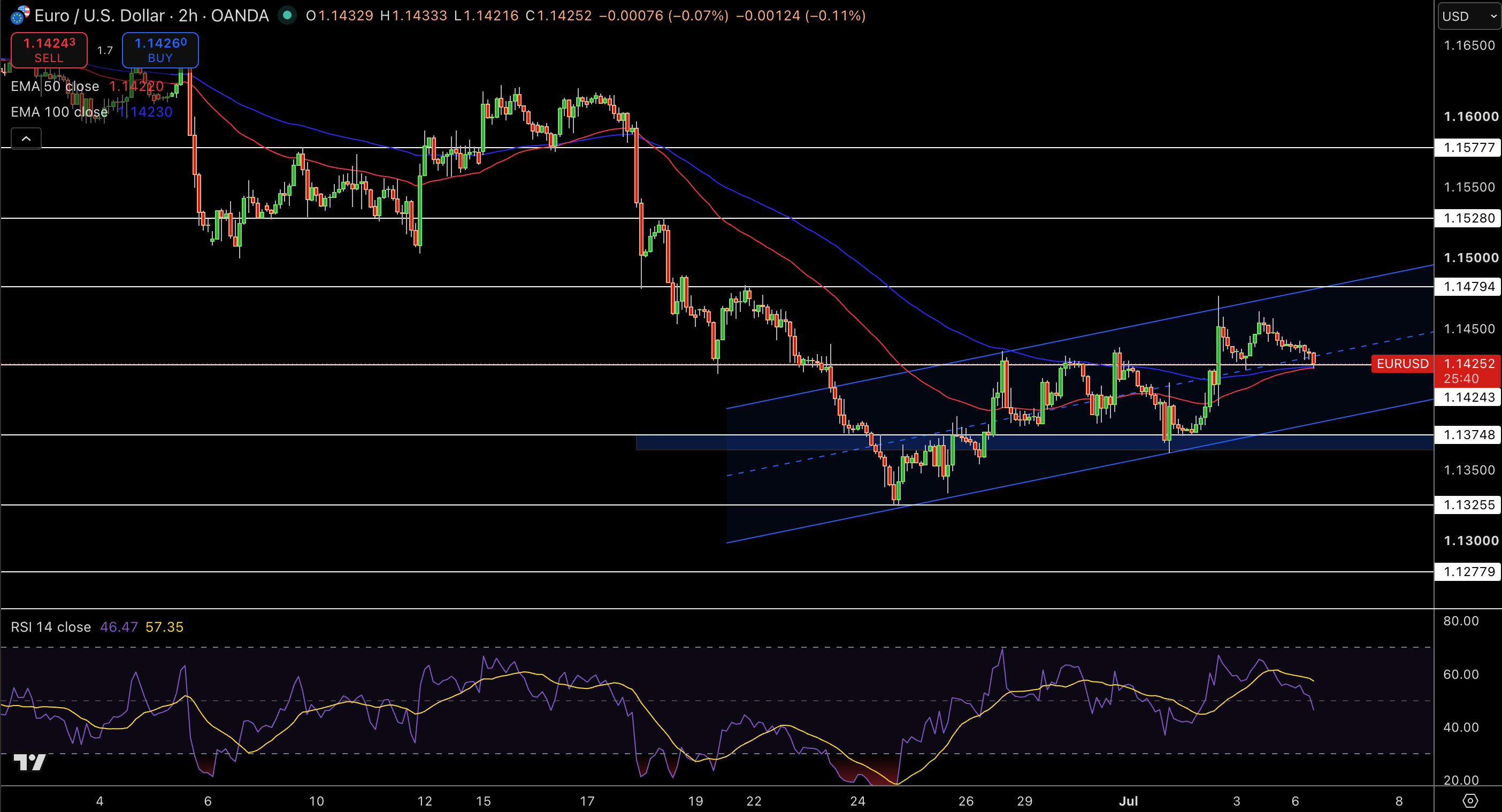Click the EUR/USD flag symbol icon
Viewport: 1502px width, 812px height.
pyautogui.click(x=20, y=15)
